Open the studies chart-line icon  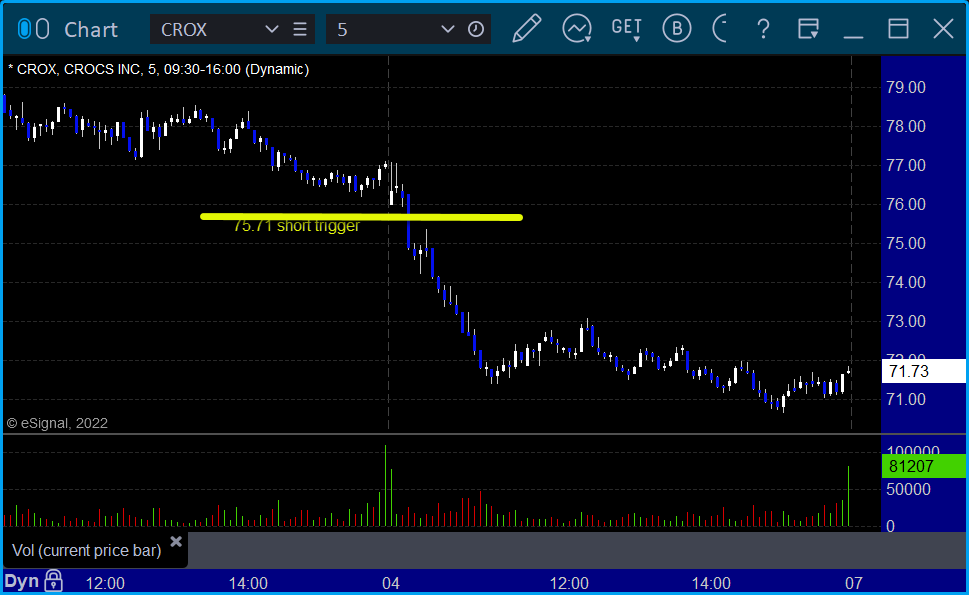point(577,29)
